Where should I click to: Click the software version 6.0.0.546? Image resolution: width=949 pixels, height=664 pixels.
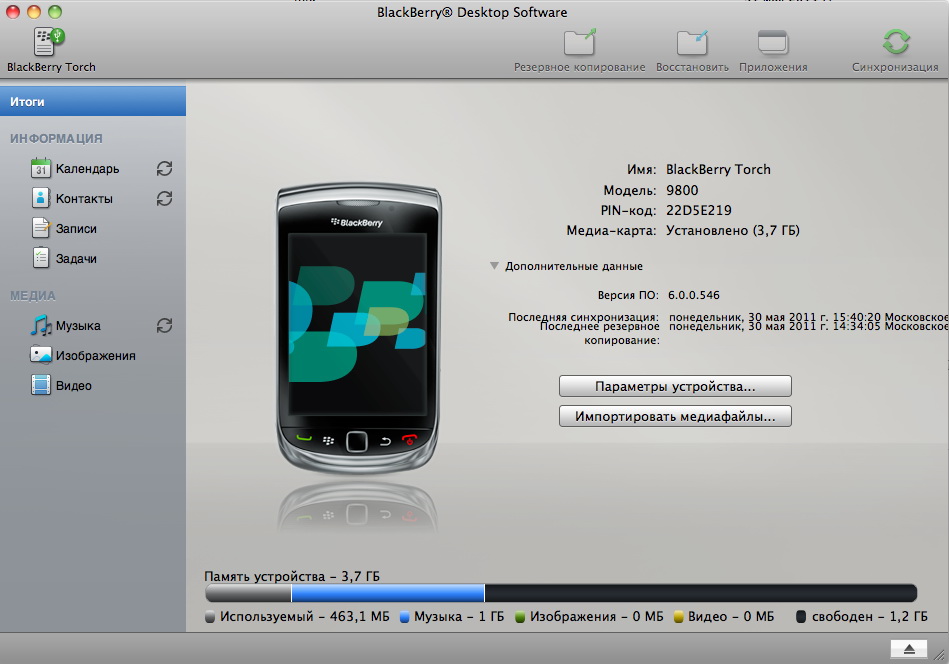coord(694,295)
